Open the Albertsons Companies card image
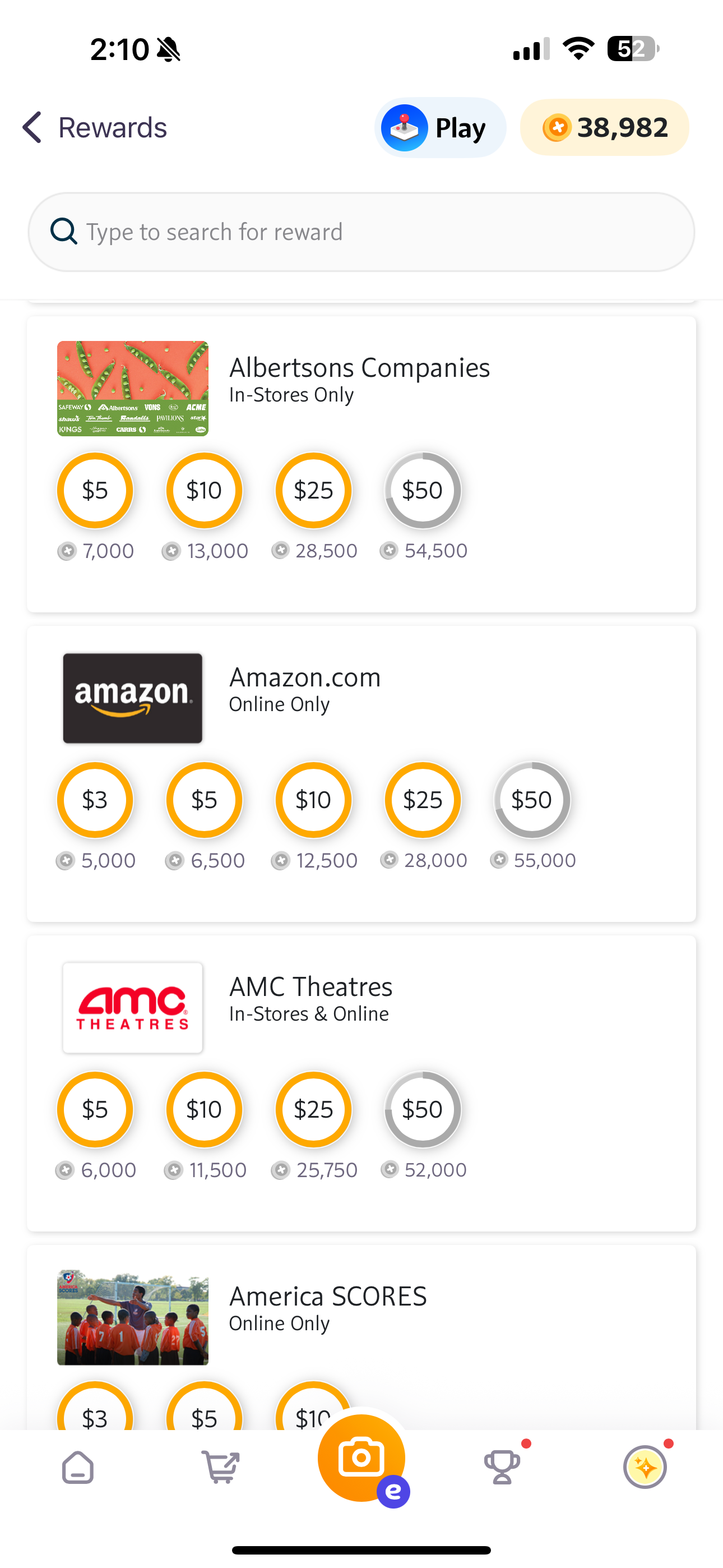This screenshot has width=723, height=1568. click(x=133, y=388)
